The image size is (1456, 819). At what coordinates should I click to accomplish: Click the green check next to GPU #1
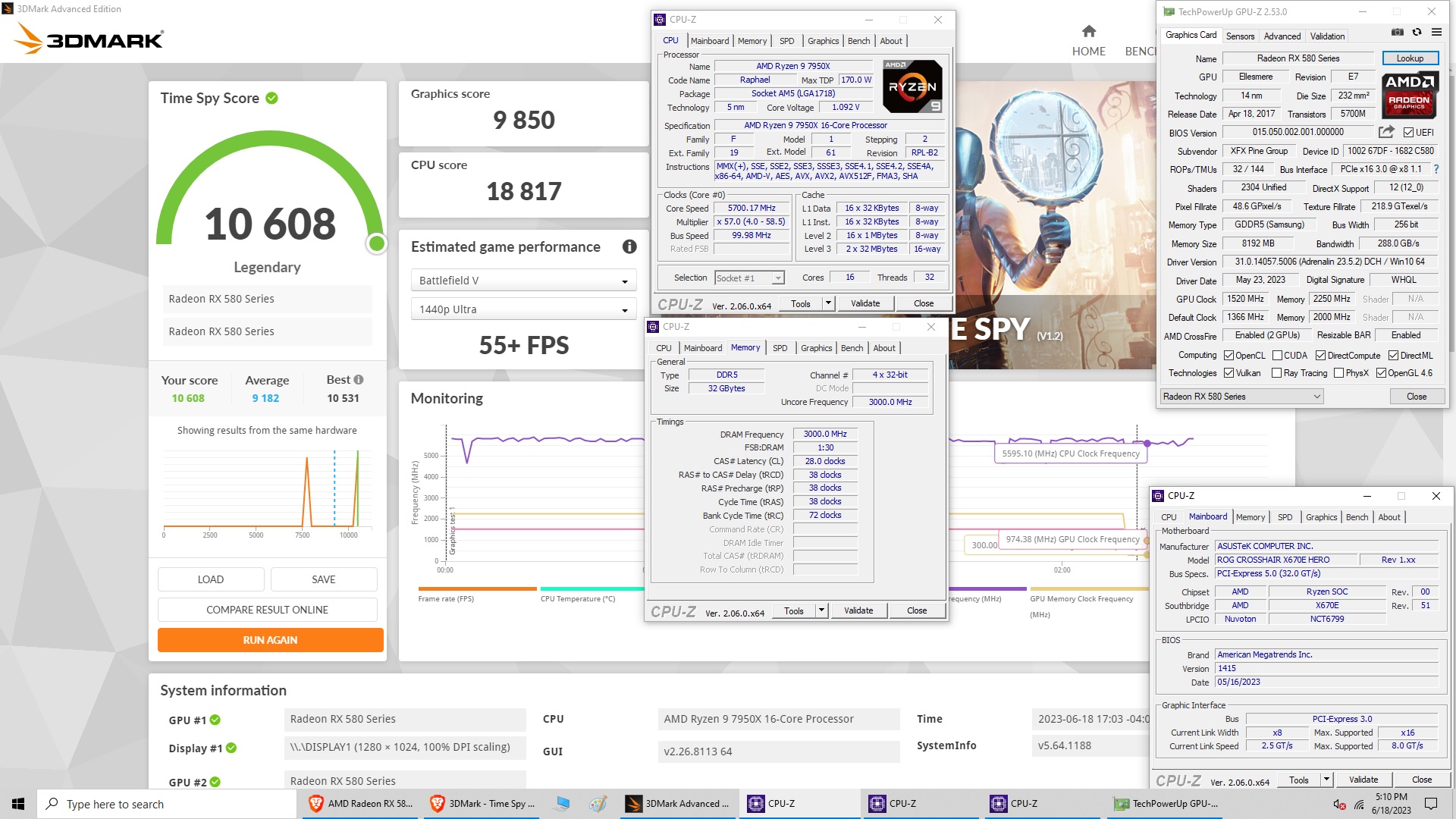click(215, 720)
